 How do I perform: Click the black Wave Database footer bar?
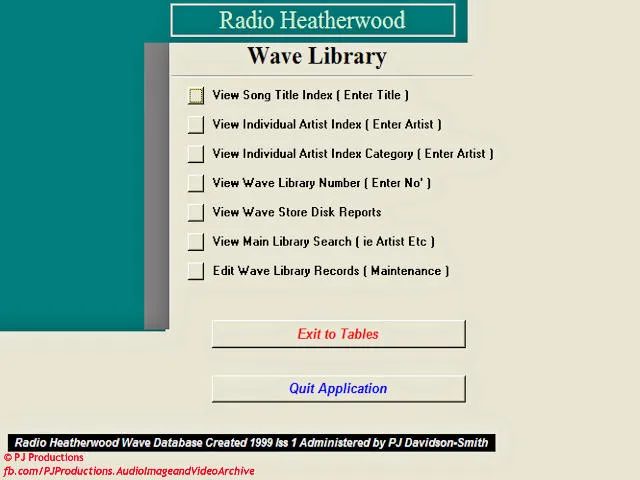[x=252, y=442]
